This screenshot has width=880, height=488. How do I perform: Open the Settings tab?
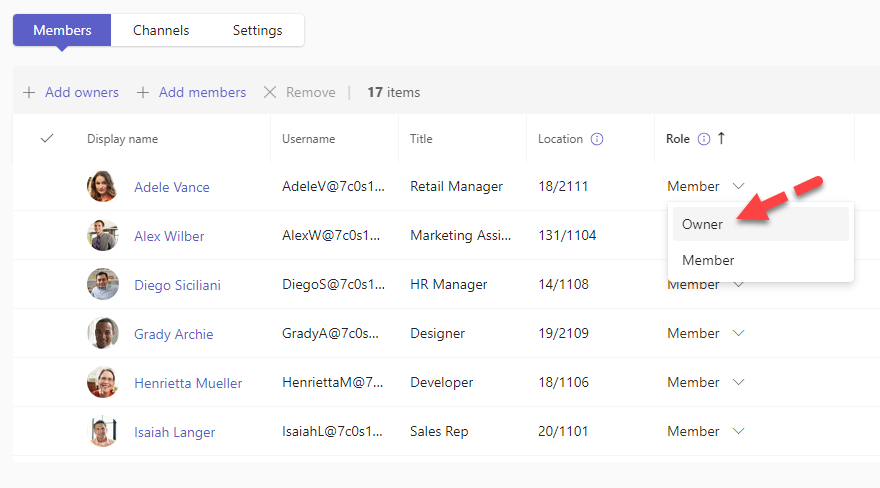[258, 30]
